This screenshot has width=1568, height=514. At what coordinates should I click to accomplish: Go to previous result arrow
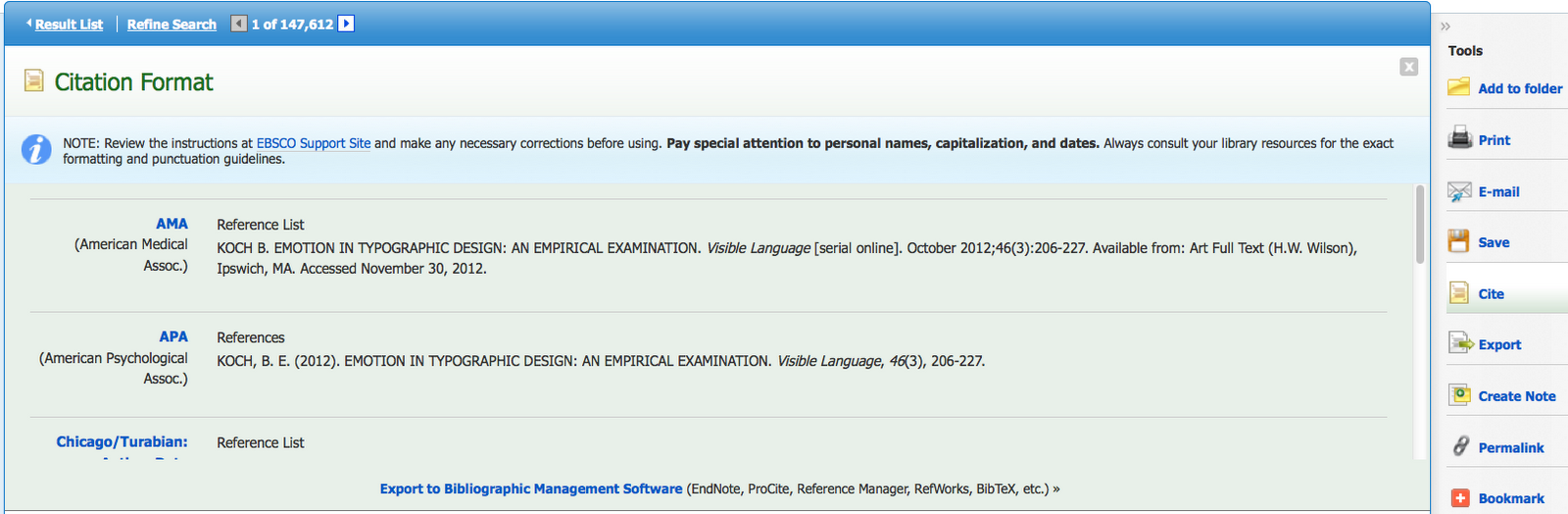click(x=239, y=24)
